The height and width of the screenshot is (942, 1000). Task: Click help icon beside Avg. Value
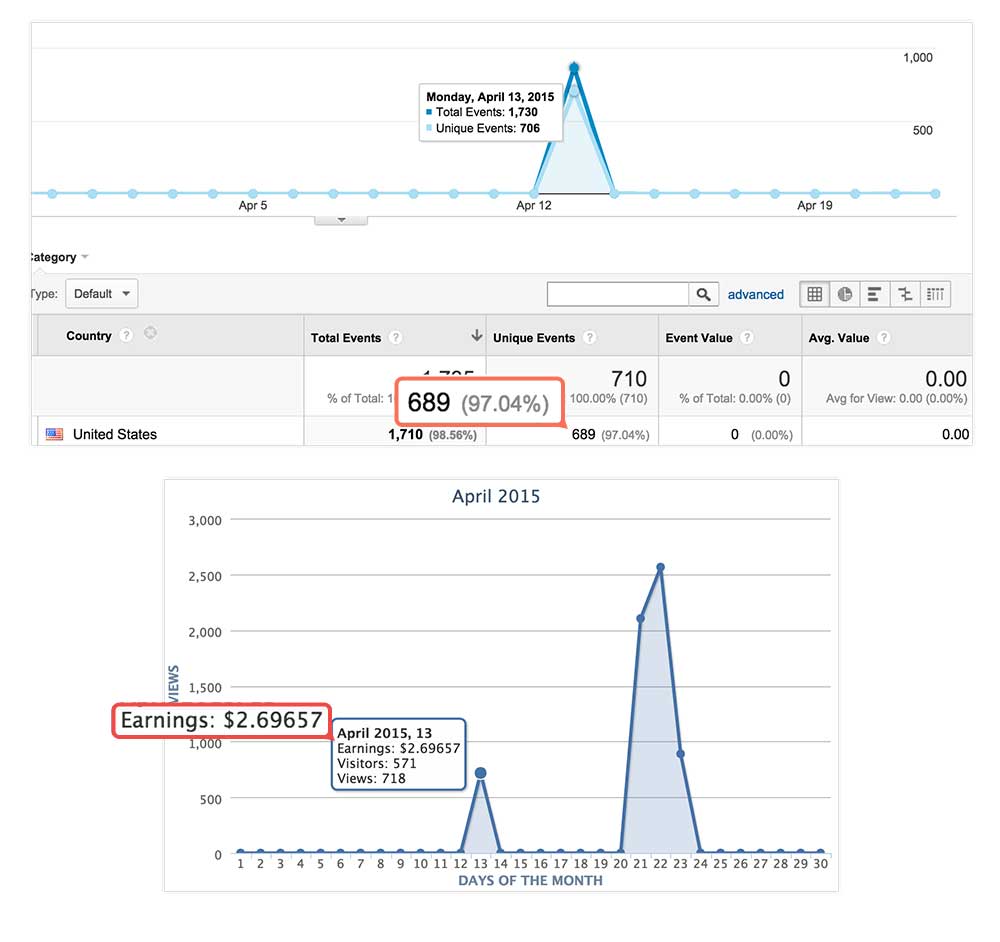click(884, 338)
